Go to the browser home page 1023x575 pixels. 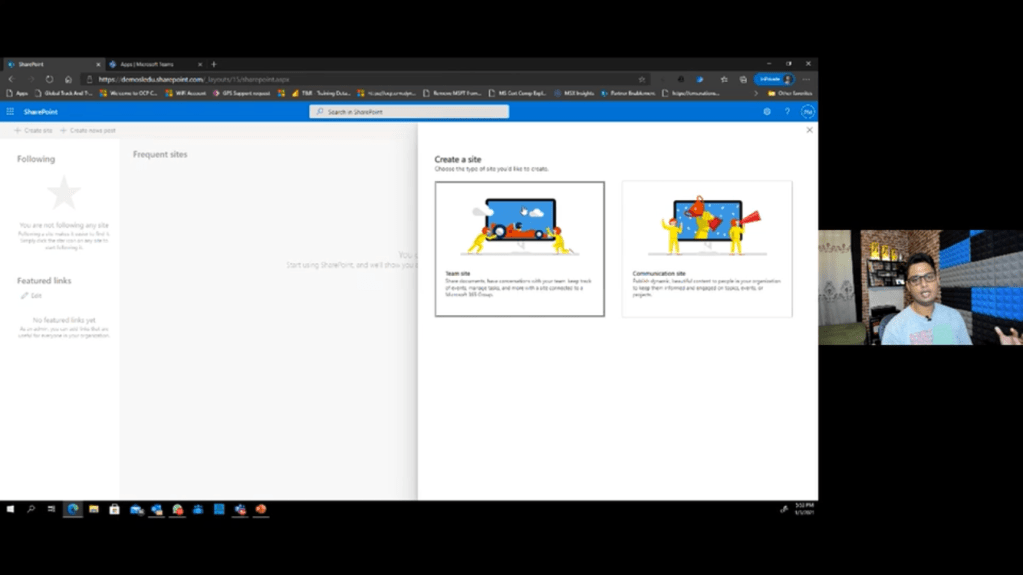(x=68, y=79)
